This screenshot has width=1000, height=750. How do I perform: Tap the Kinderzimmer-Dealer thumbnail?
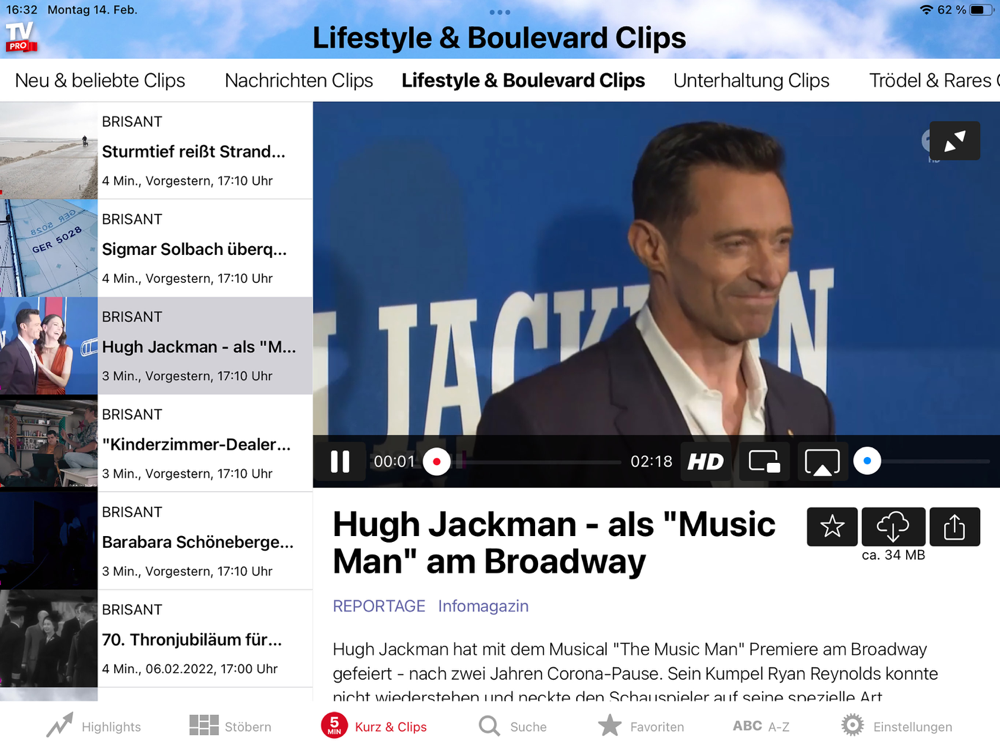[x=48, y=443]
